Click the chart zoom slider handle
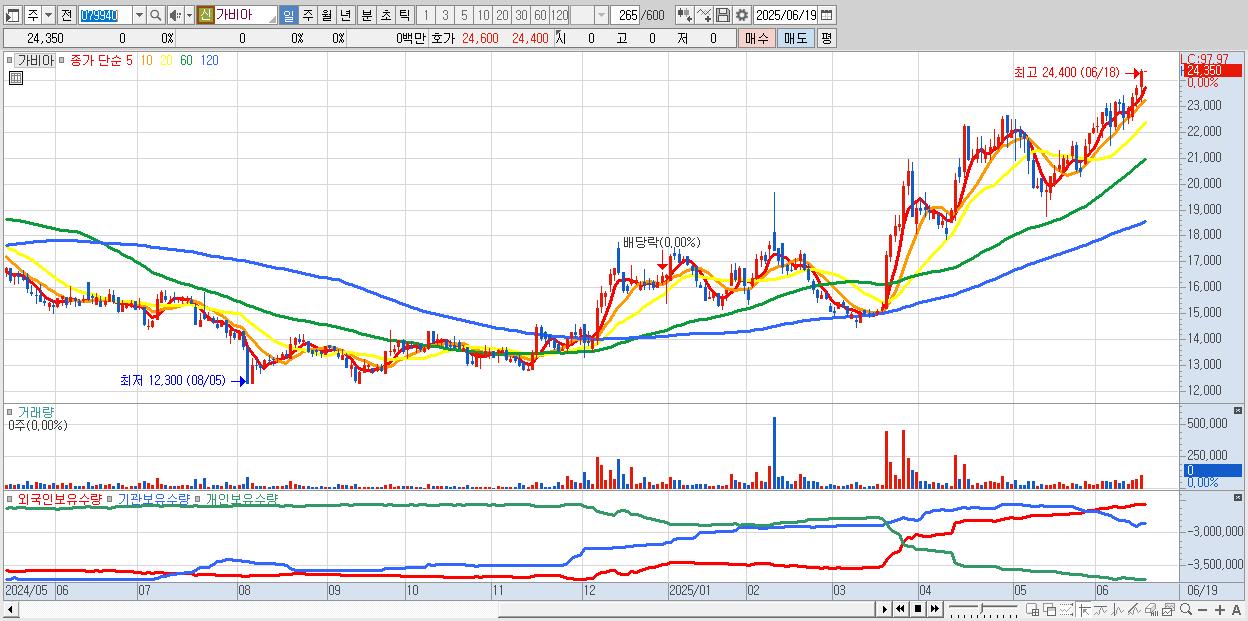 982,608
